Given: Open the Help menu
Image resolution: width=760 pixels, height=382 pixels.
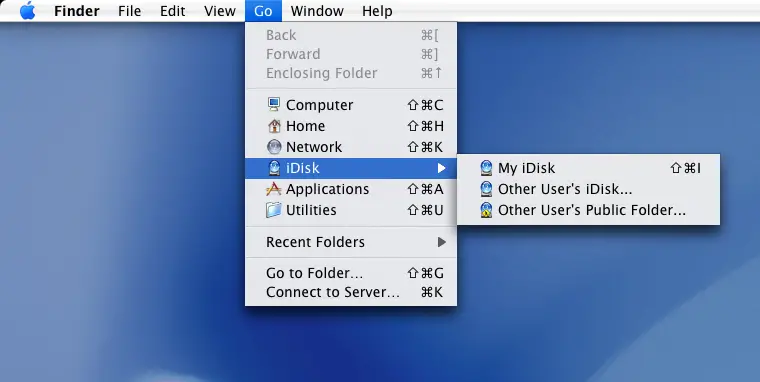Looking at the screenshot, I should click(x=377, y=11).
